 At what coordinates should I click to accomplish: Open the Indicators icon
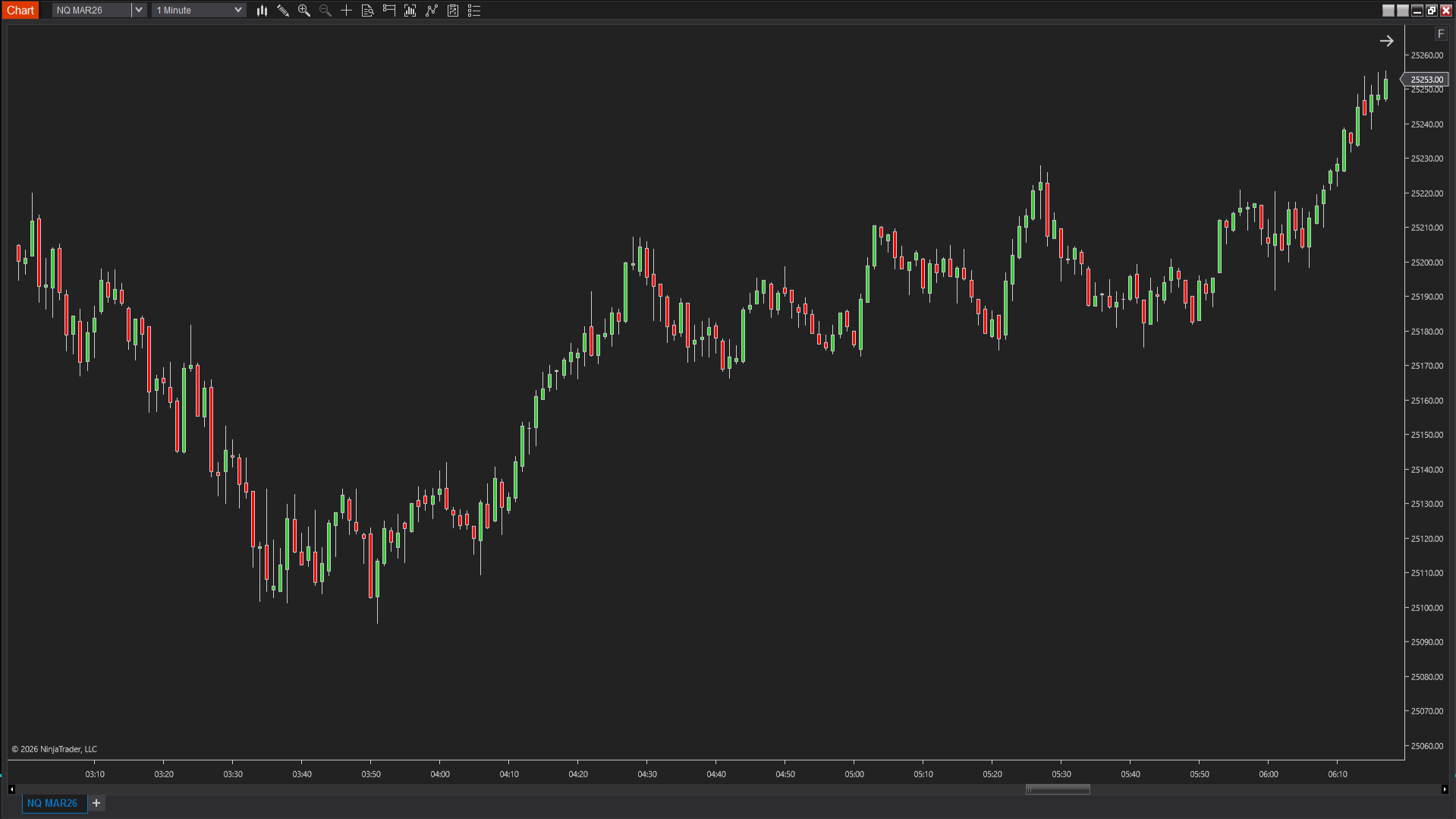432,11
